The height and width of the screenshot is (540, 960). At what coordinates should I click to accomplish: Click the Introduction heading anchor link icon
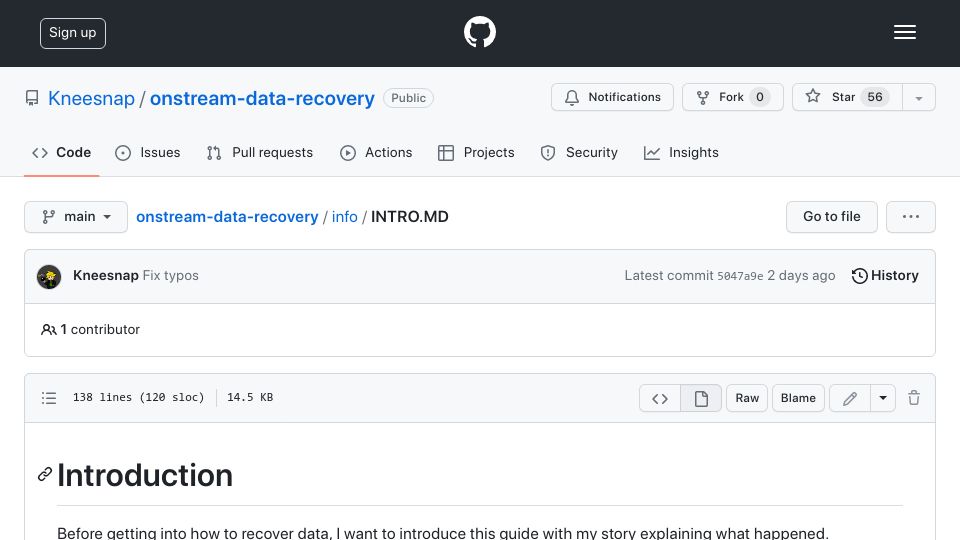[45, 474]
